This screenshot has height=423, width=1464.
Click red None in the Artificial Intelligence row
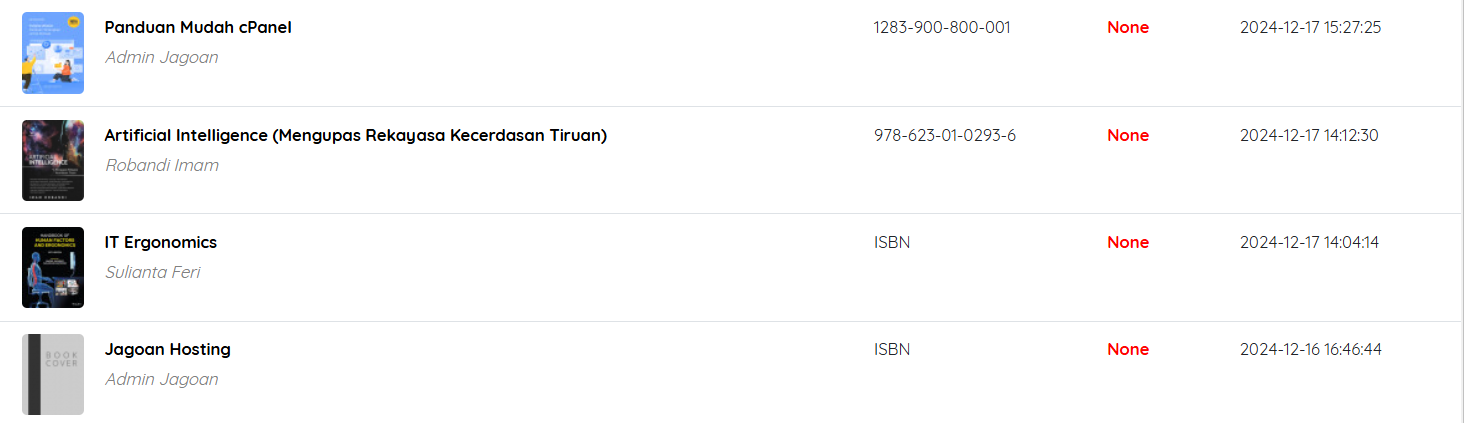point(1127,135)
